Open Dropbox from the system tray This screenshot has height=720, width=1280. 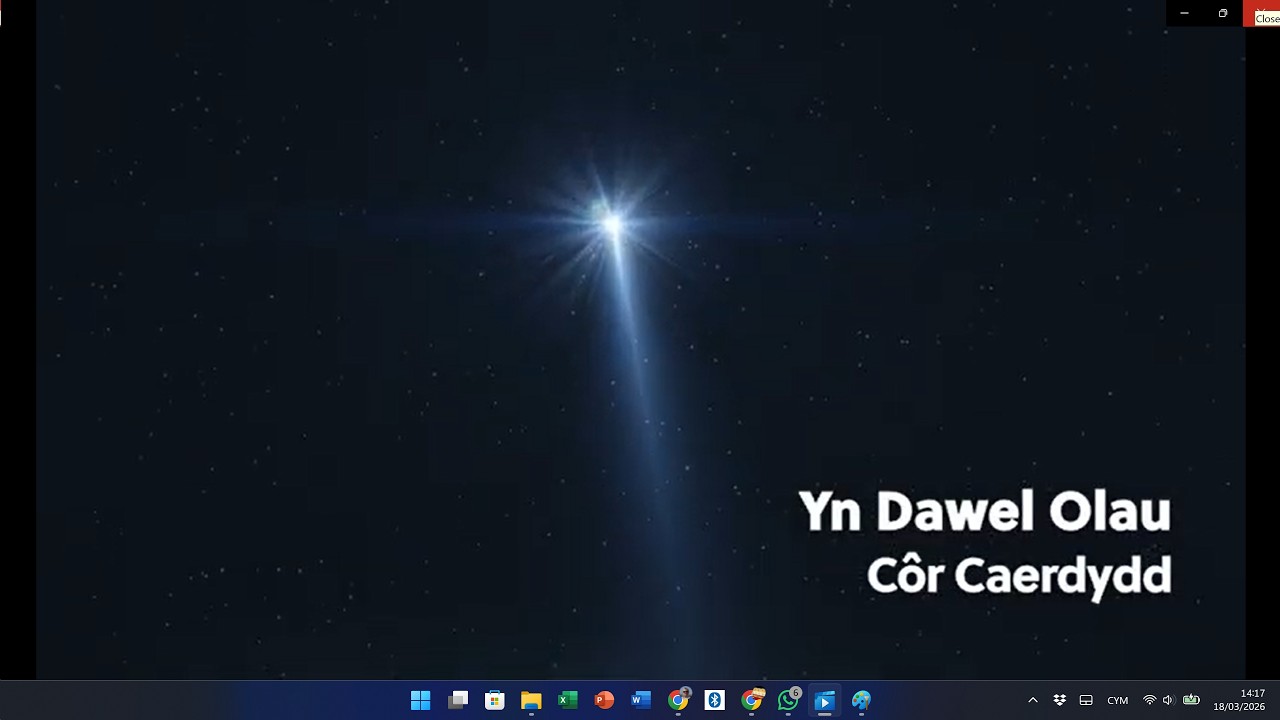tap(1060, 700)
